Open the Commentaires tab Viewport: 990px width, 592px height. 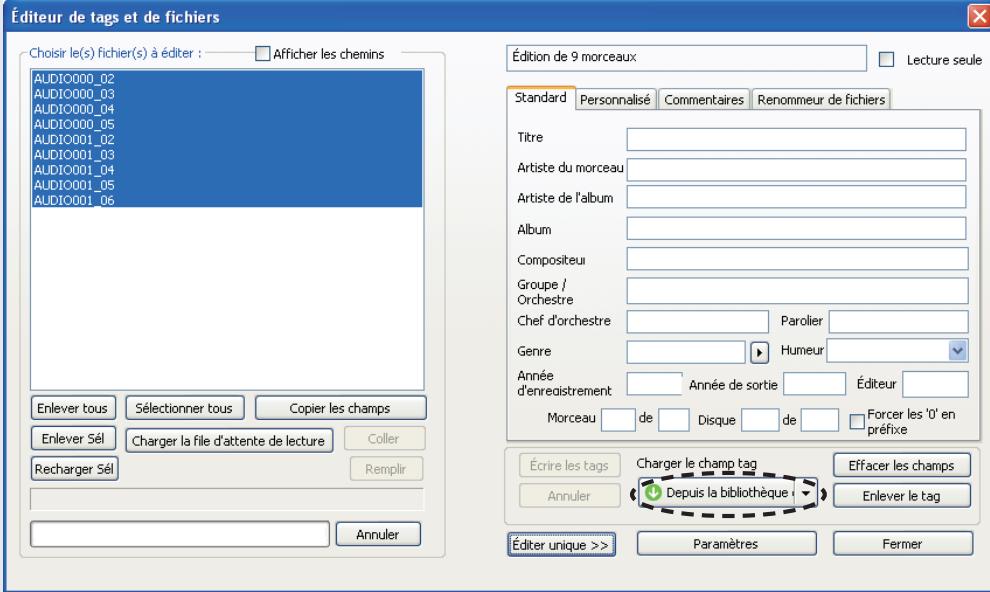click(704, 100)
